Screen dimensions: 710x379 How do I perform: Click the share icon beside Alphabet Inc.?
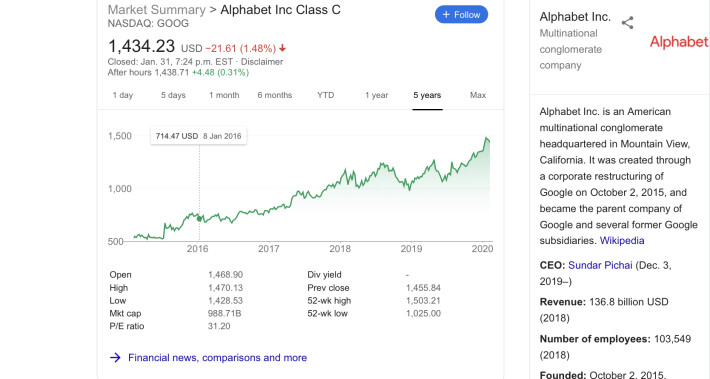[627, 23]
